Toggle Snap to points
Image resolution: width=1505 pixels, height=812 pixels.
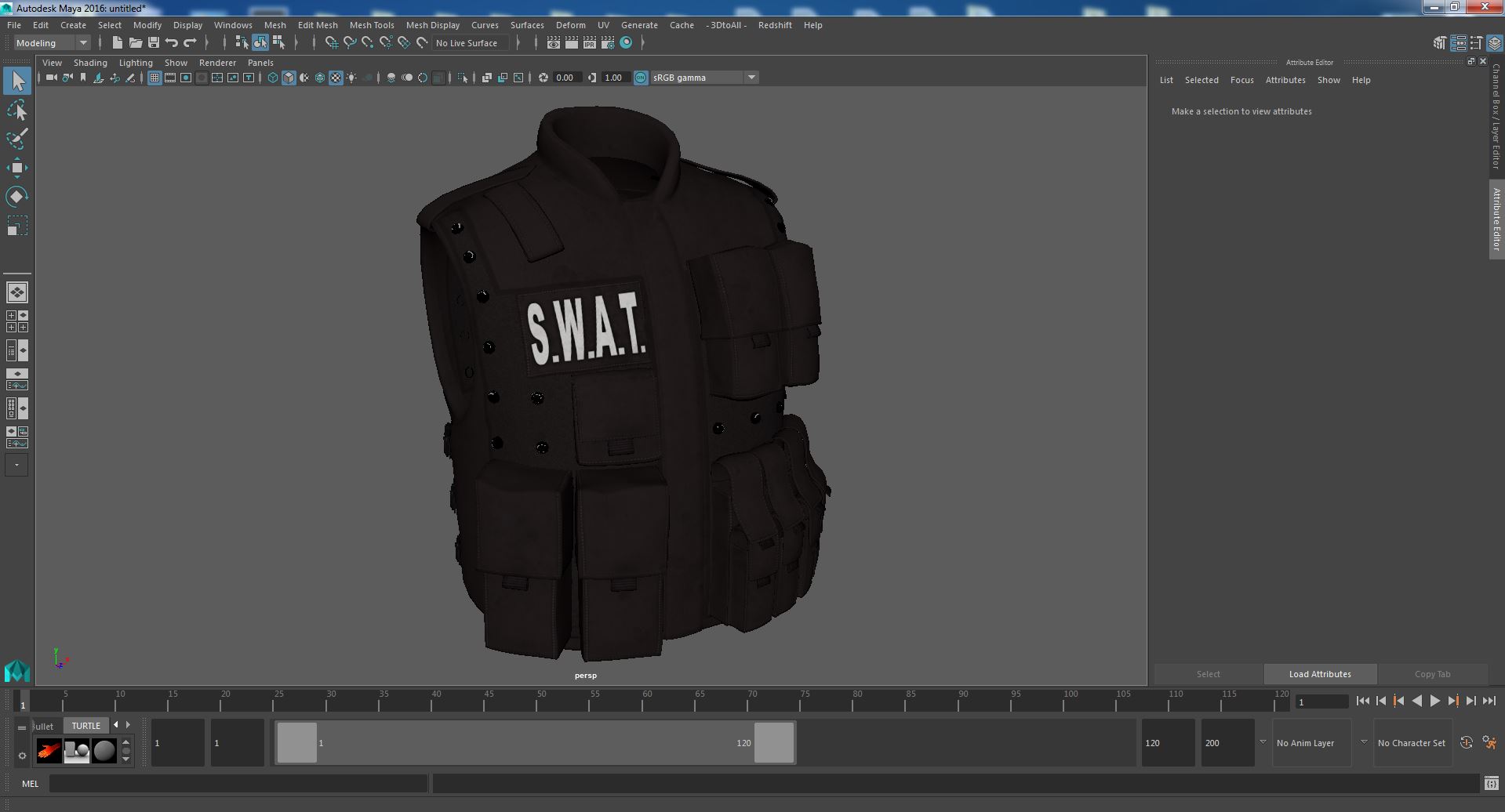coord(368,42)
